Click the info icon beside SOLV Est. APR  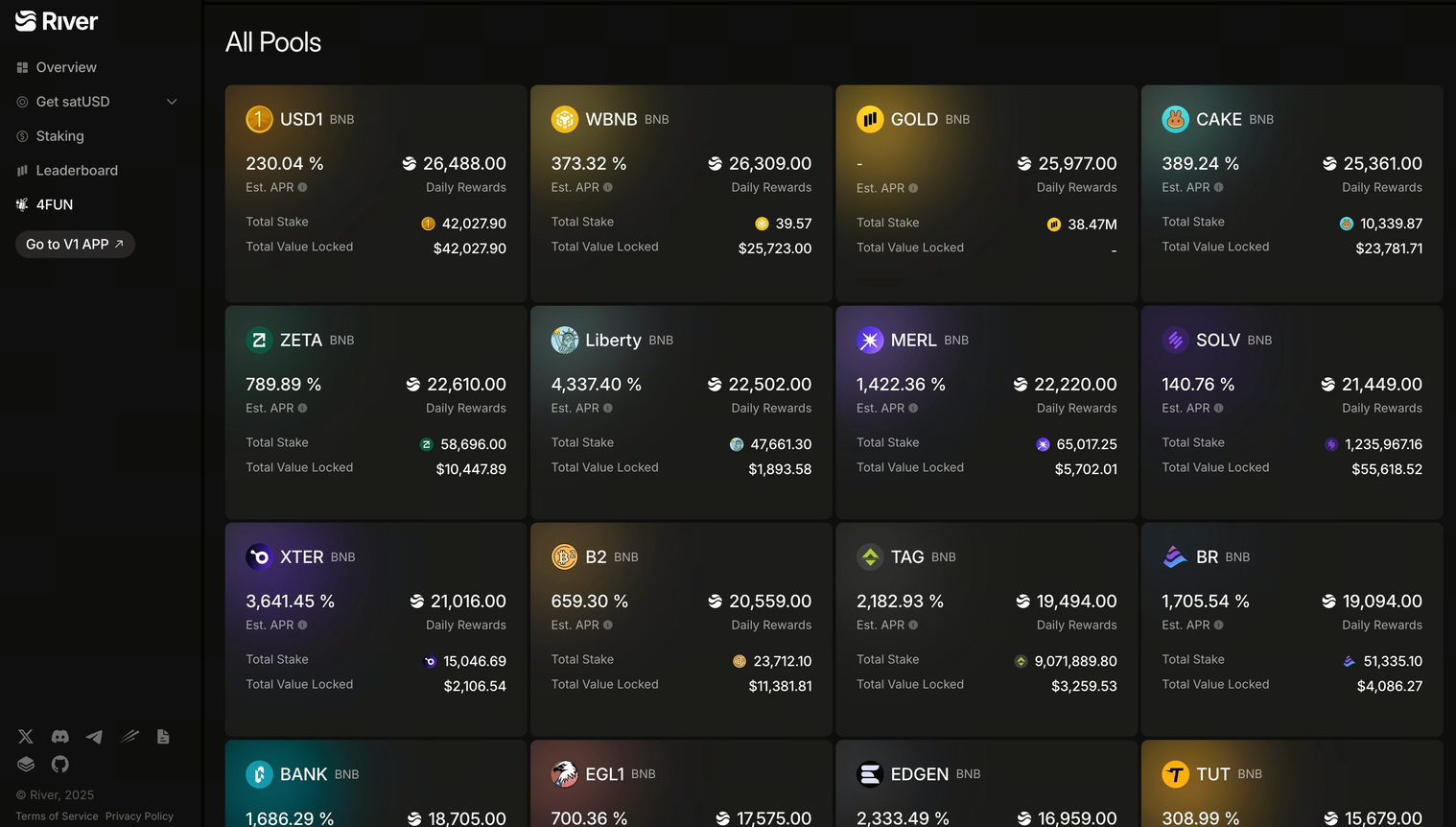(x=1219, y=409)
